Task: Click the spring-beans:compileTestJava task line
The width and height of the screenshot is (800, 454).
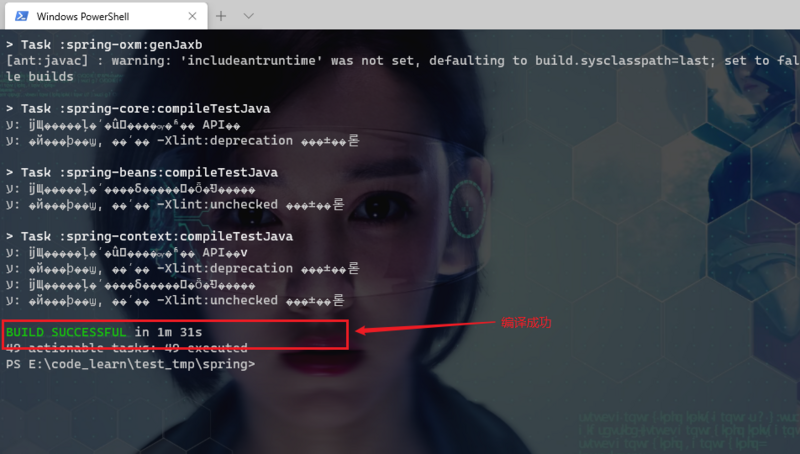Action: tap(142, 172)
